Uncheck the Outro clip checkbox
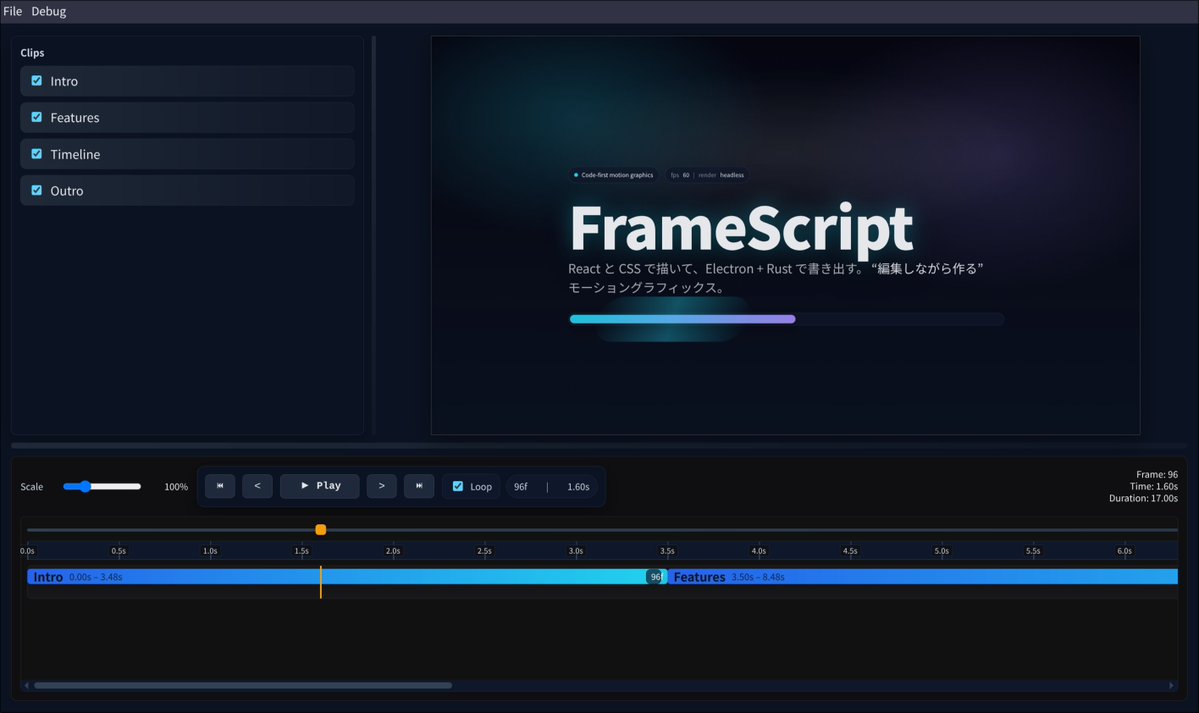Viewport: 1199px width, 713px height. [x=37, y=190]
